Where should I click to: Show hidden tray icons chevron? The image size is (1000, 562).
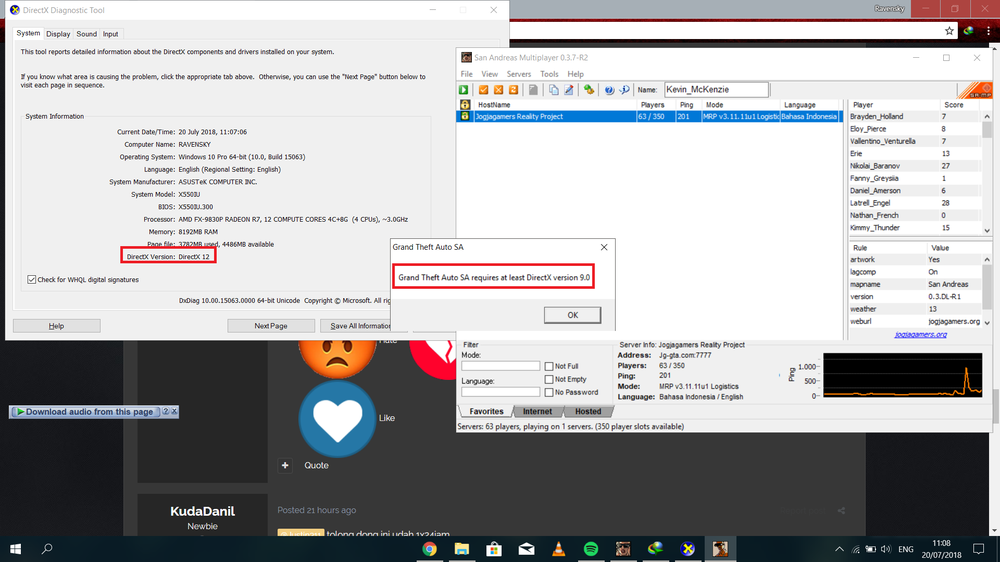pyautogui.click(x=839, y=549)
